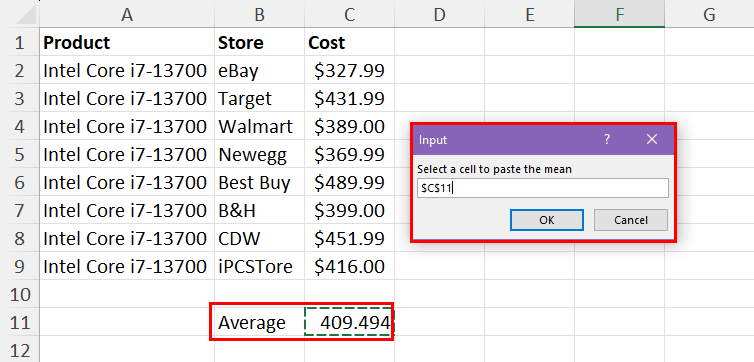
Task: Click the Intel Core i7-13700 cell in row 6
Action: pos(127,182)
